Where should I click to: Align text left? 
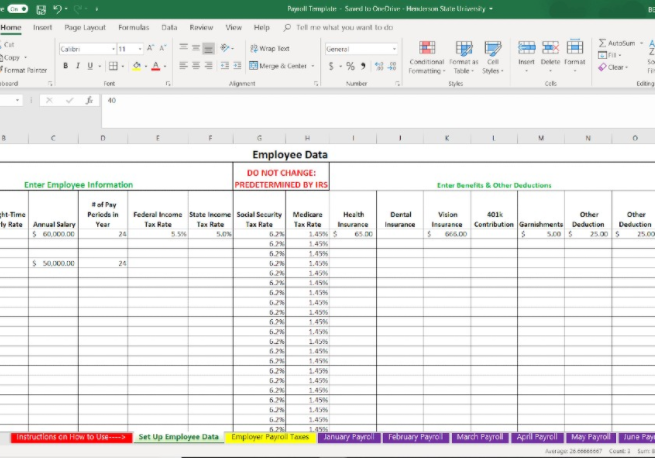tap(183, 66)
